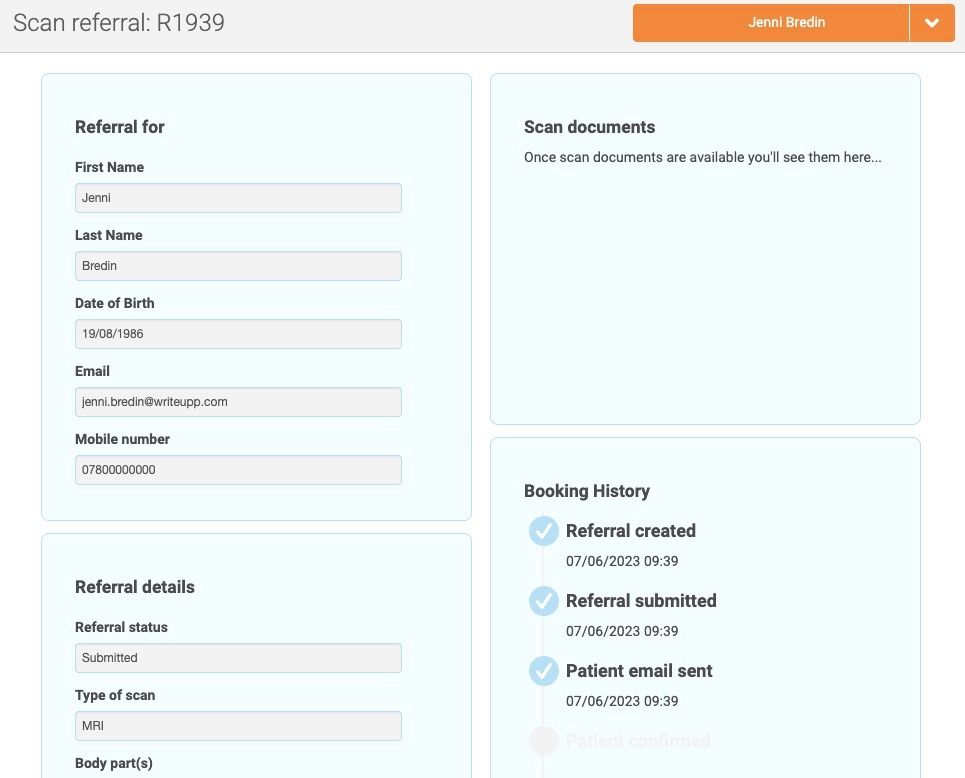
Task: Select the Date of Birth field
Action: (x=238, y=334)
